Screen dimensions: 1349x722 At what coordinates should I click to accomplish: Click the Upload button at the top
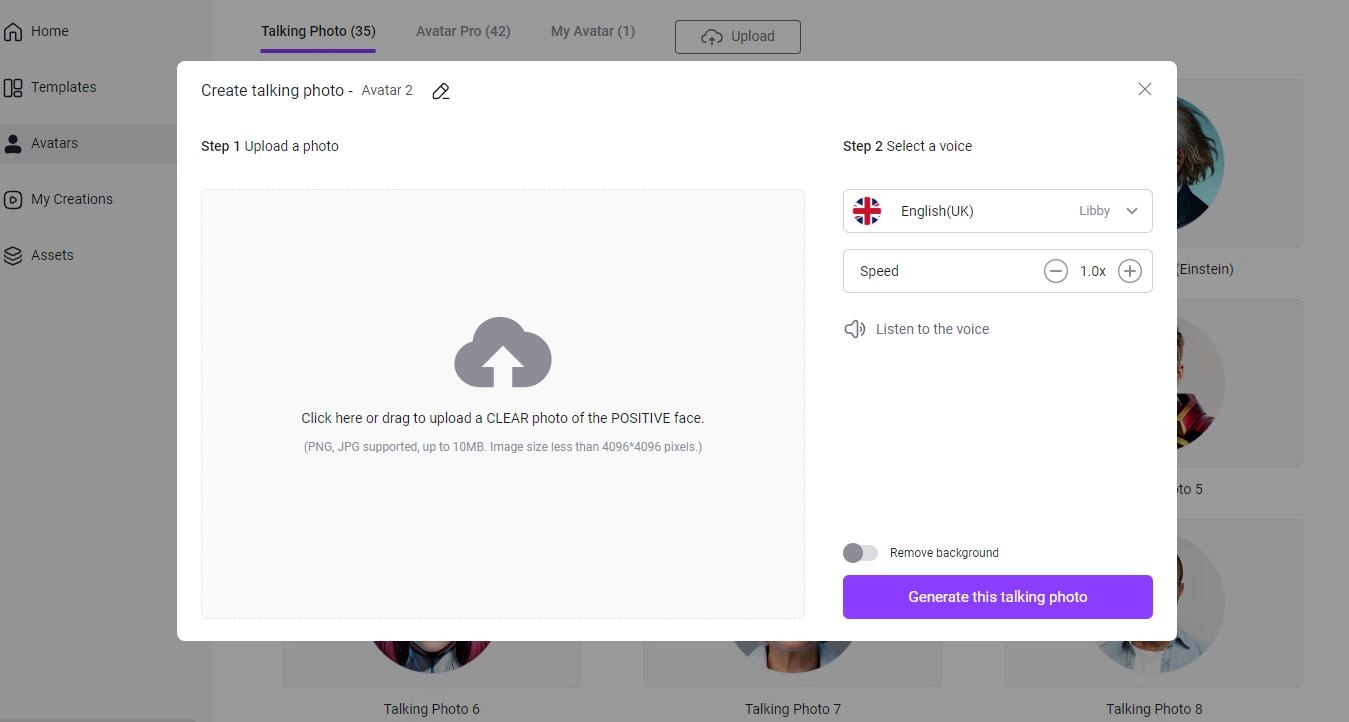tap(737, 37)
